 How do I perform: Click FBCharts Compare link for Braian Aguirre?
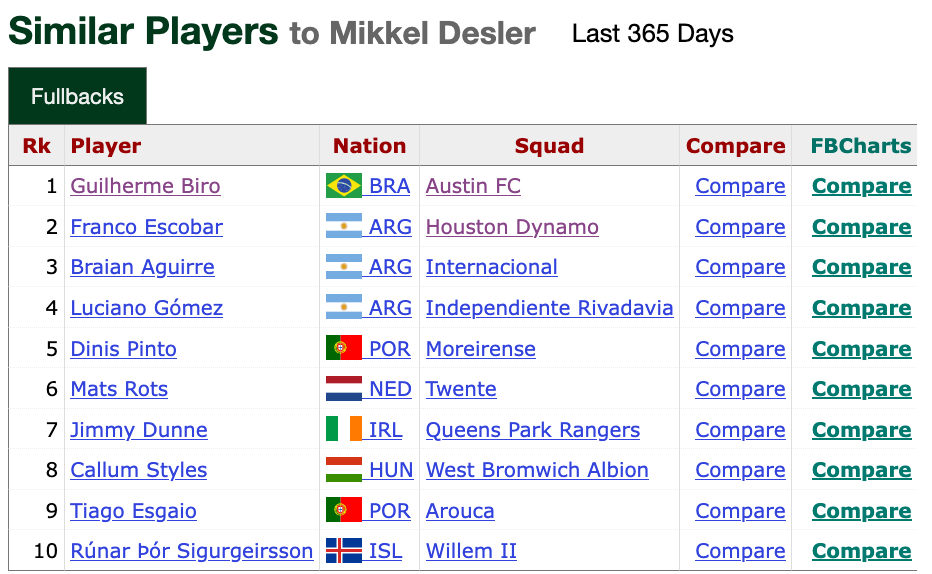tap(861, 267)
